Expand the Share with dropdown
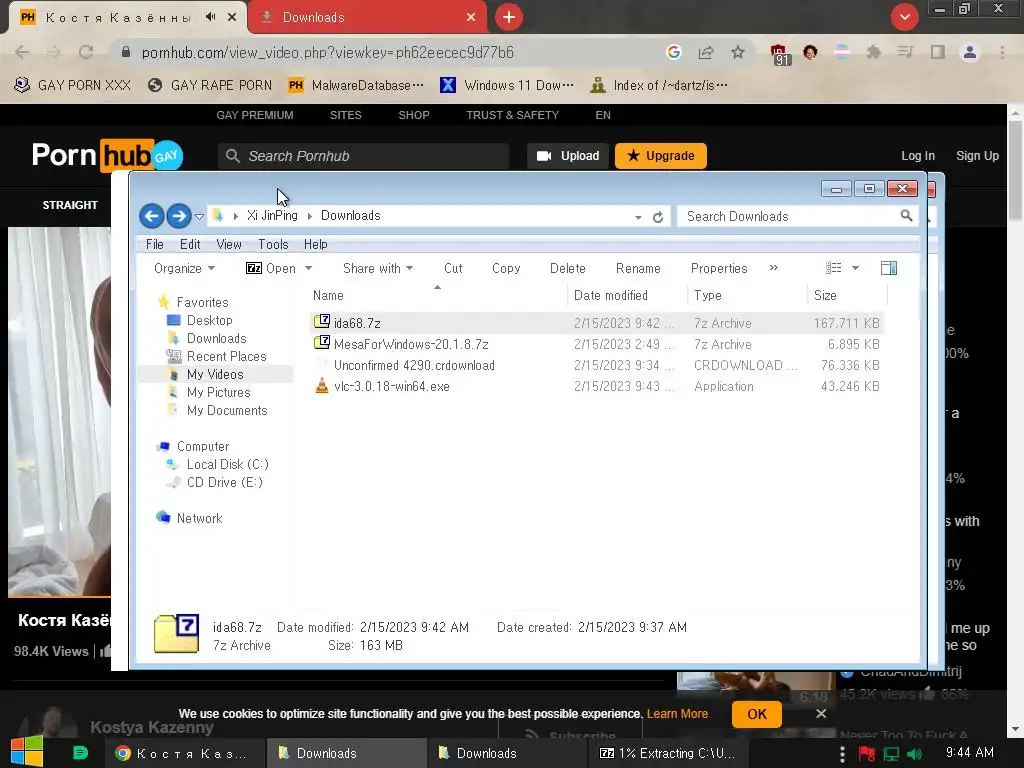1024x768 pixels. click(x=377, y=268)
